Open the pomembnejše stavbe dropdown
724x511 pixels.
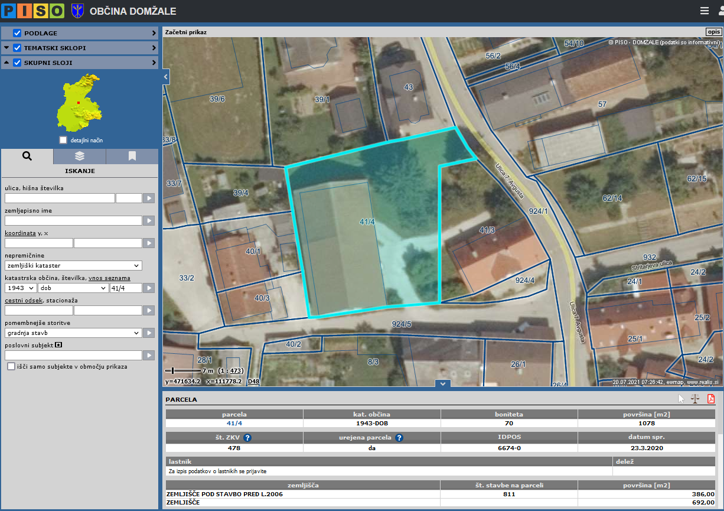point(73,333)
